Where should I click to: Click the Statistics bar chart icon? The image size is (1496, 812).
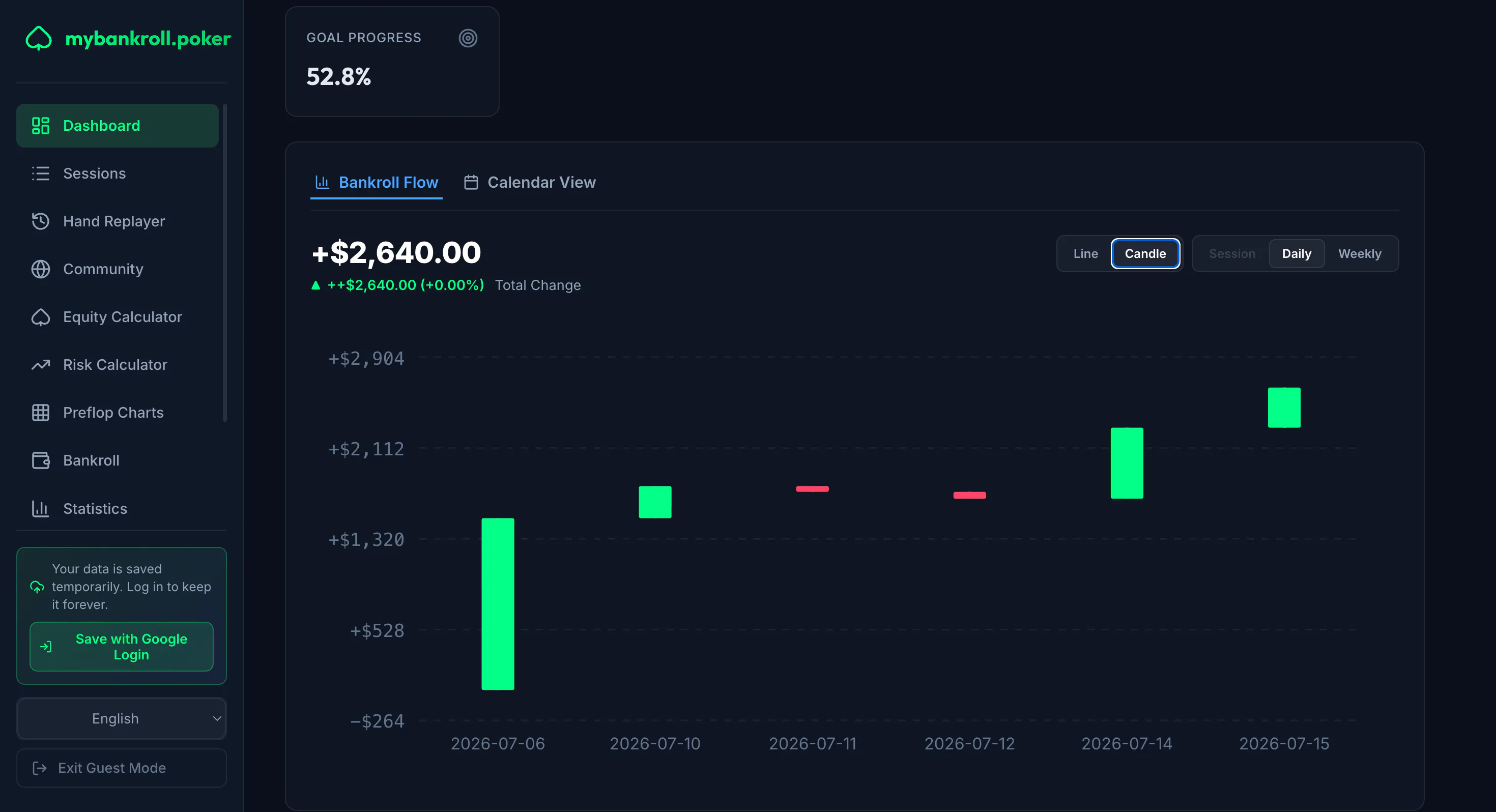(x=41, y=508)
